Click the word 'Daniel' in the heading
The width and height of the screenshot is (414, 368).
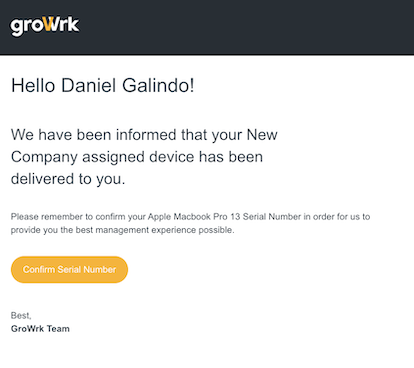point(89,85)
